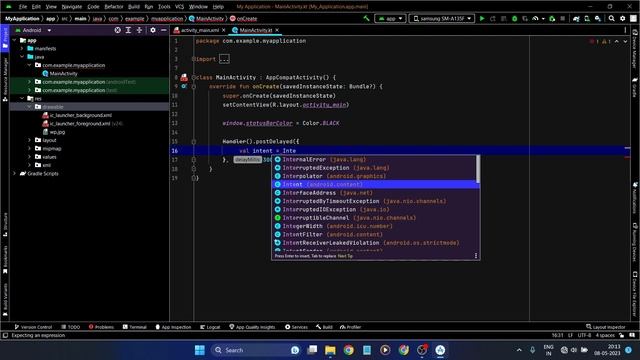Collapse the drawable folder

pos(29,107)
